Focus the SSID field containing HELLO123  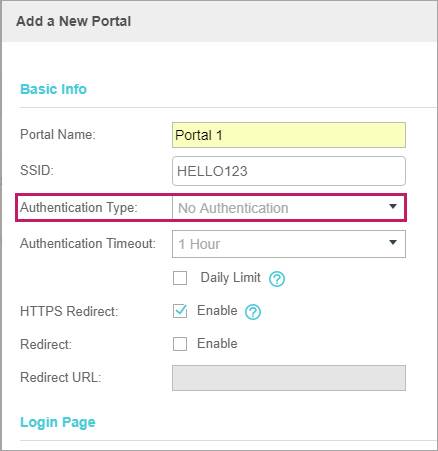click(x=289, y=171)
